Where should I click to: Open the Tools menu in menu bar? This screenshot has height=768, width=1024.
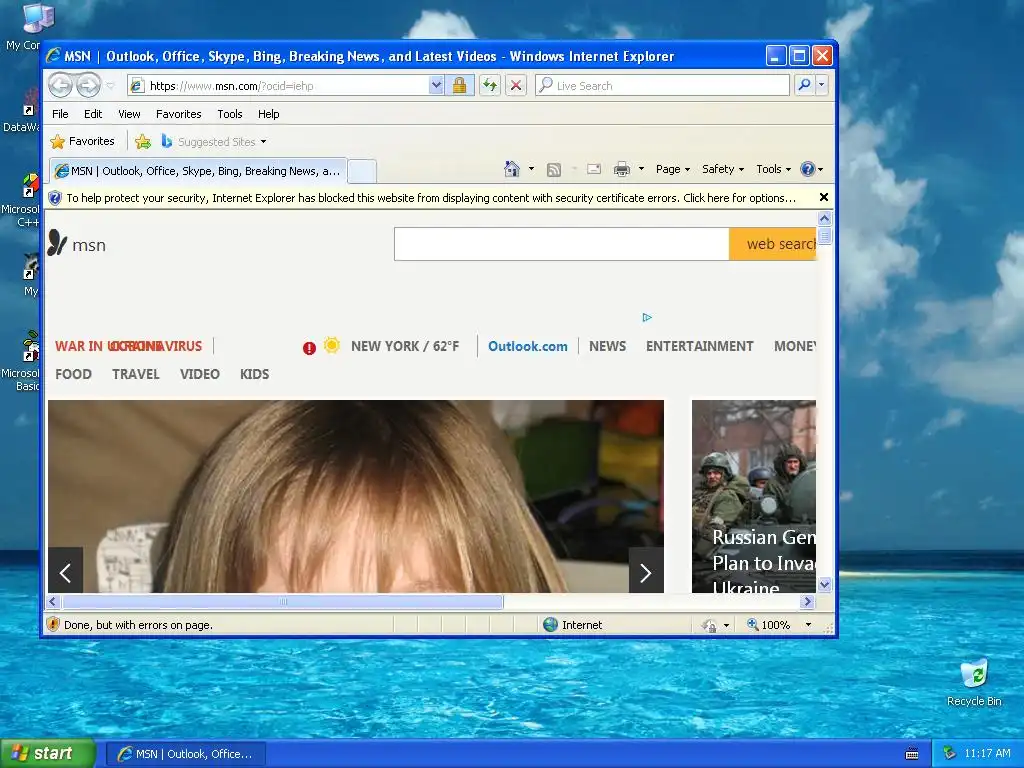(x=230, y=114)
